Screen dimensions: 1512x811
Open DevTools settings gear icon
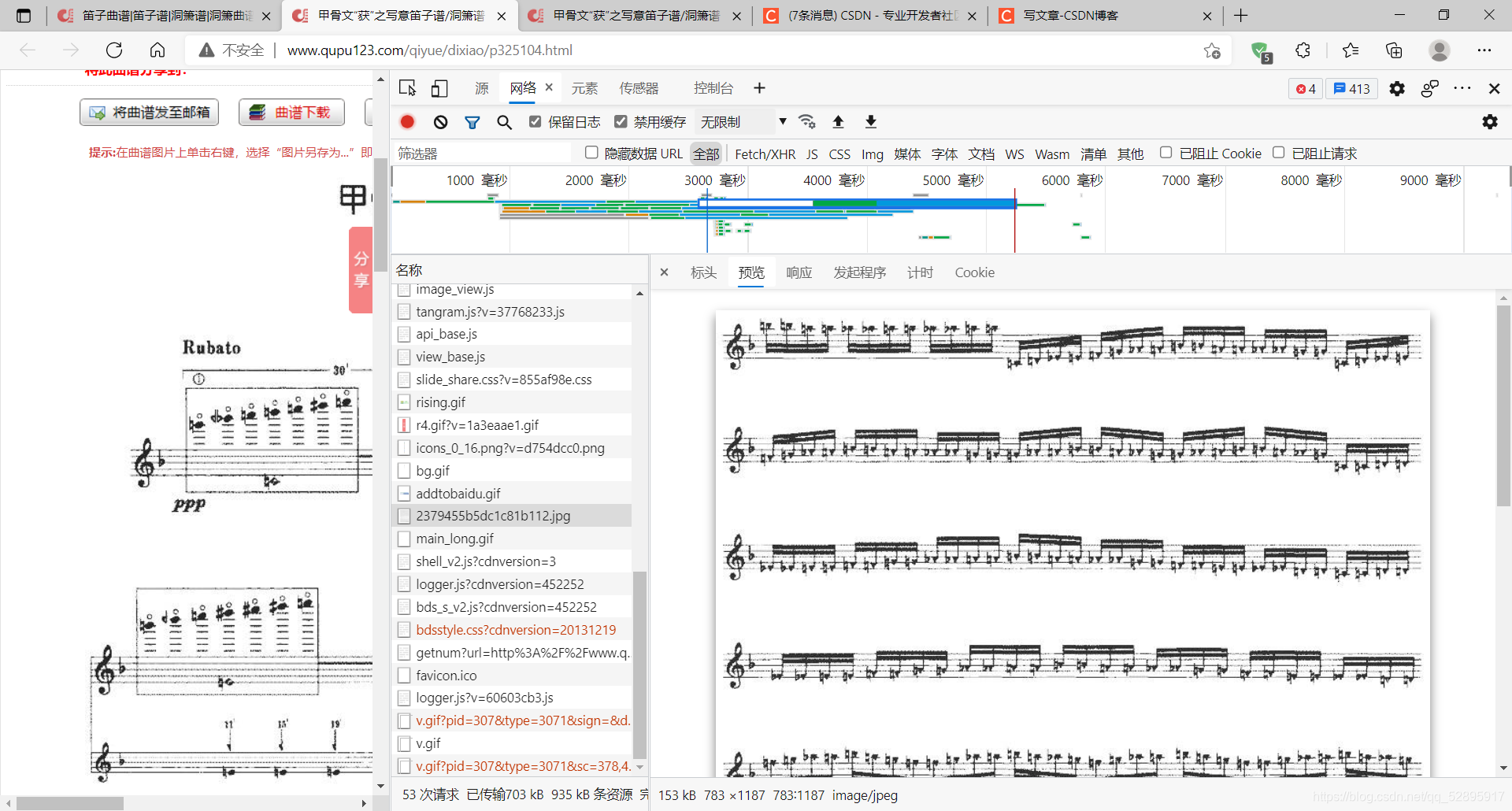click(x=1397, y=88)
